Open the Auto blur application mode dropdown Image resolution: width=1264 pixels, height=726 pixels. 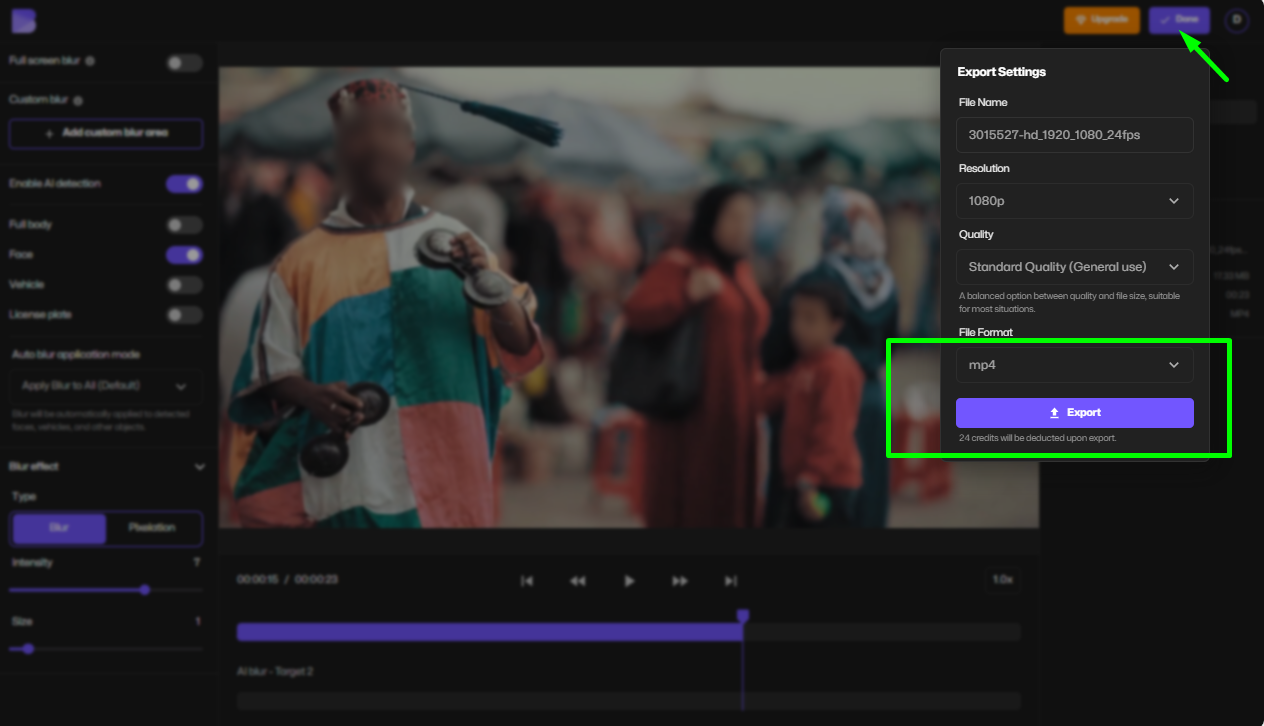pyautogui.click(x=106, y=386)
